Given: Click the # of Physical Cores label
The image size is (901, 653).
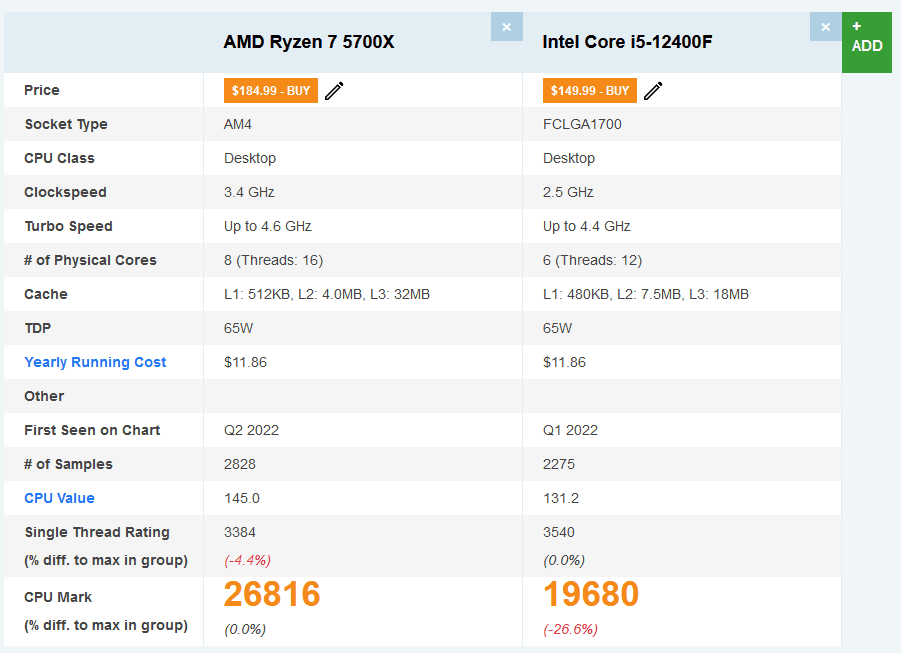Looking at the screenshot, I should pyautogui.click(x=90, y=260).
